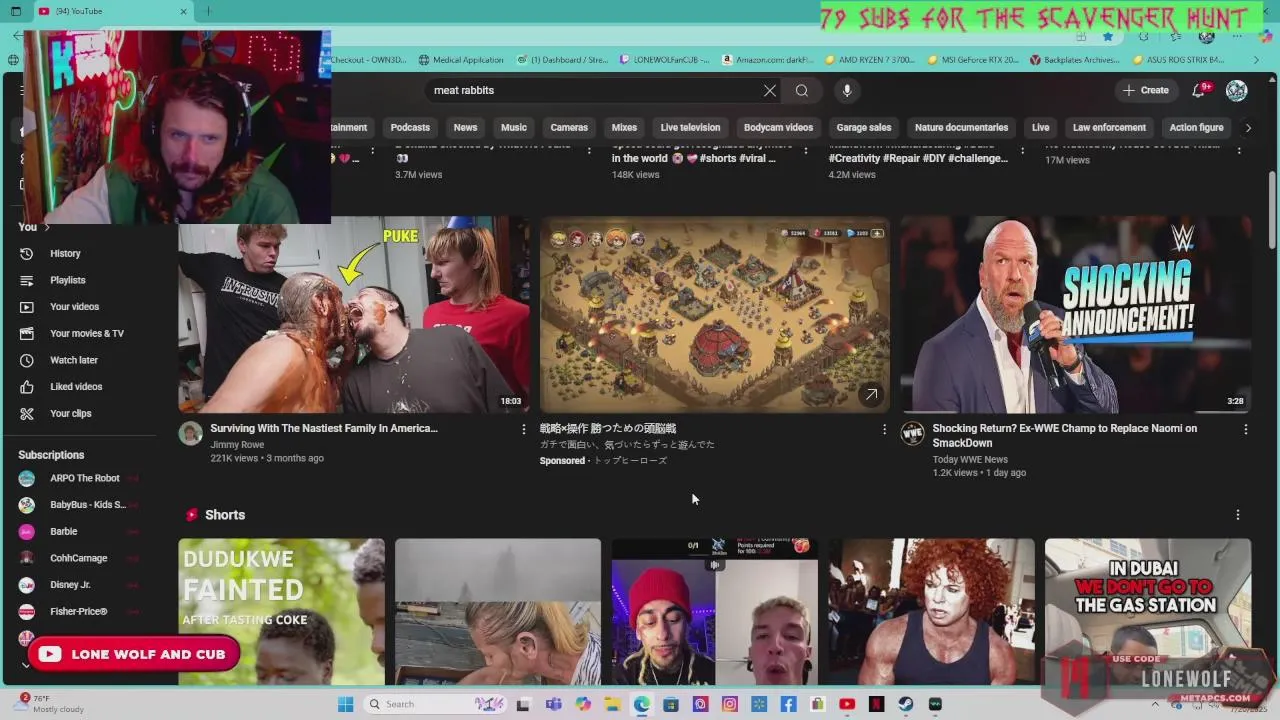The image size is (1280, 720).
Task: Select the Cameras filter chip
Action: pyautogui.click(x=569, y=127)
